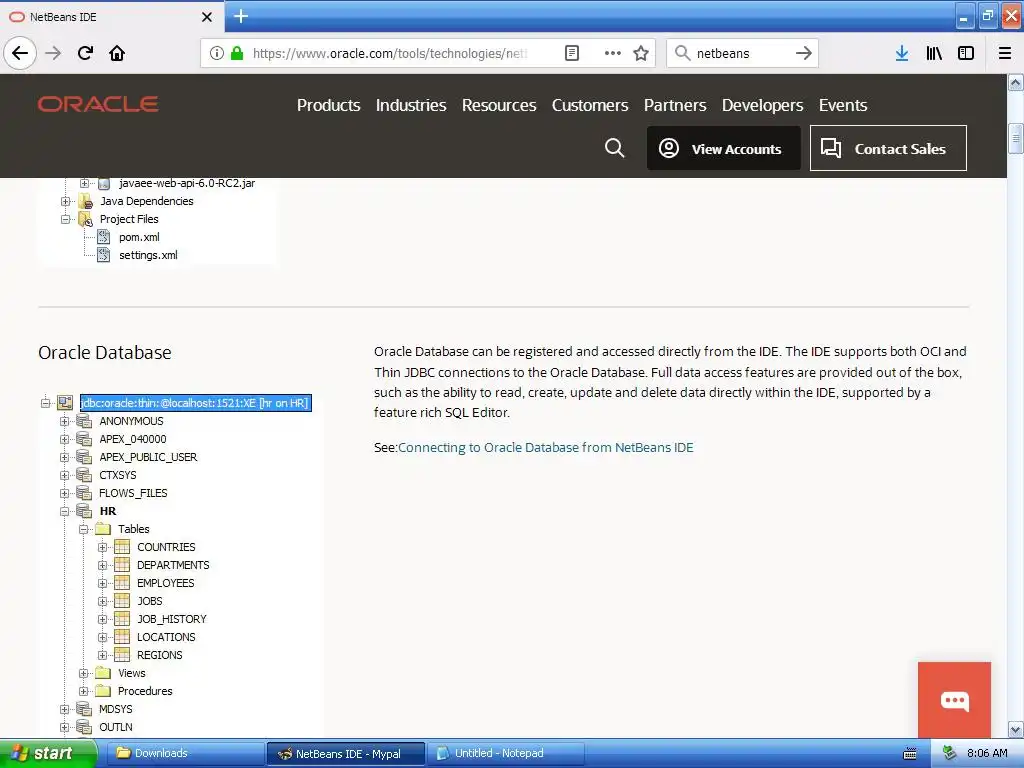Go back with the browser back arrow

point(20,53)
